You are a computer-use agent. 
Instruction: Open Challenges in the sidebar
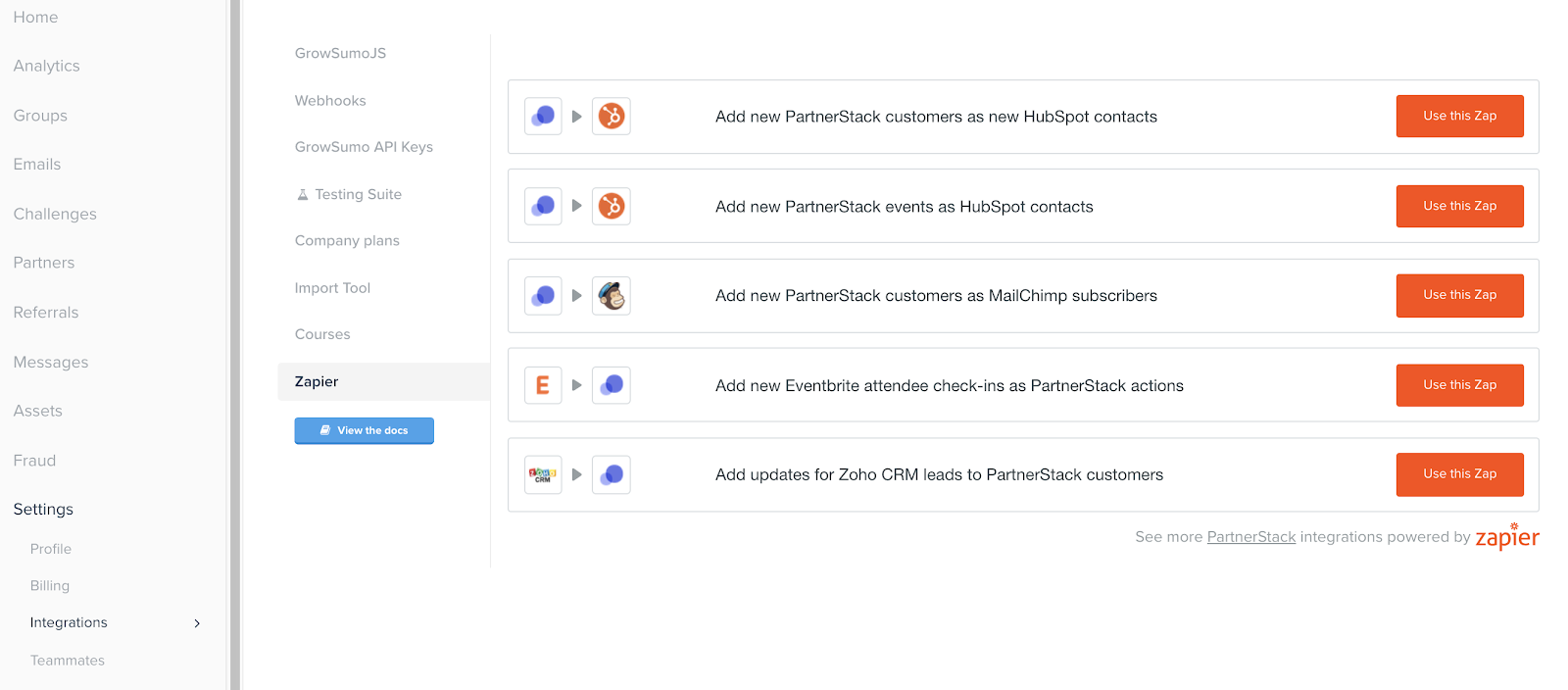click(x=55, y=214)
